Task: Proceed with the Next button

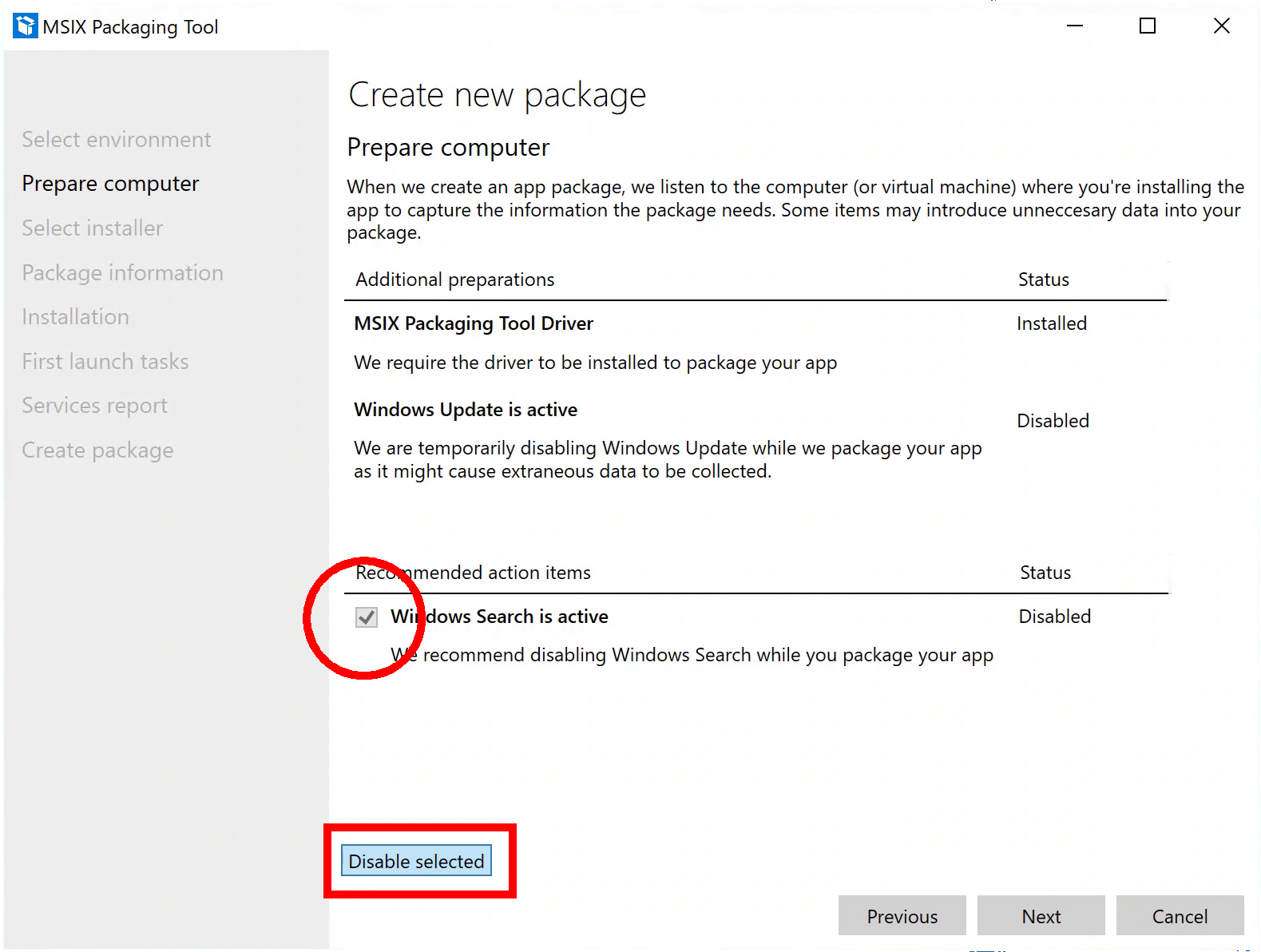Action: coord(1041,915)
